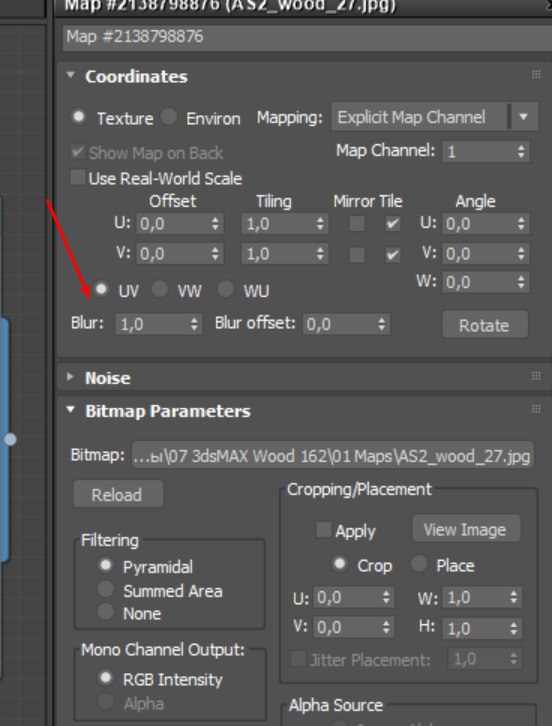Uncheck the V Tile checkbox

click(393, 255)
